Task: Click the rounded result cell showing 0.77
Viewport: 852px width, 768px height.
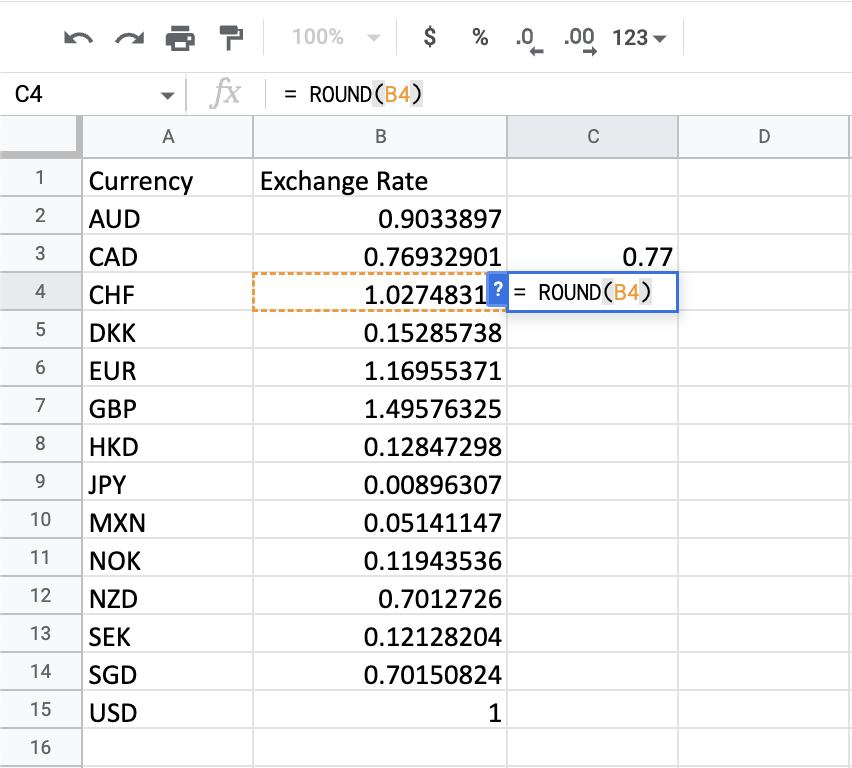Action: (593, 254)
